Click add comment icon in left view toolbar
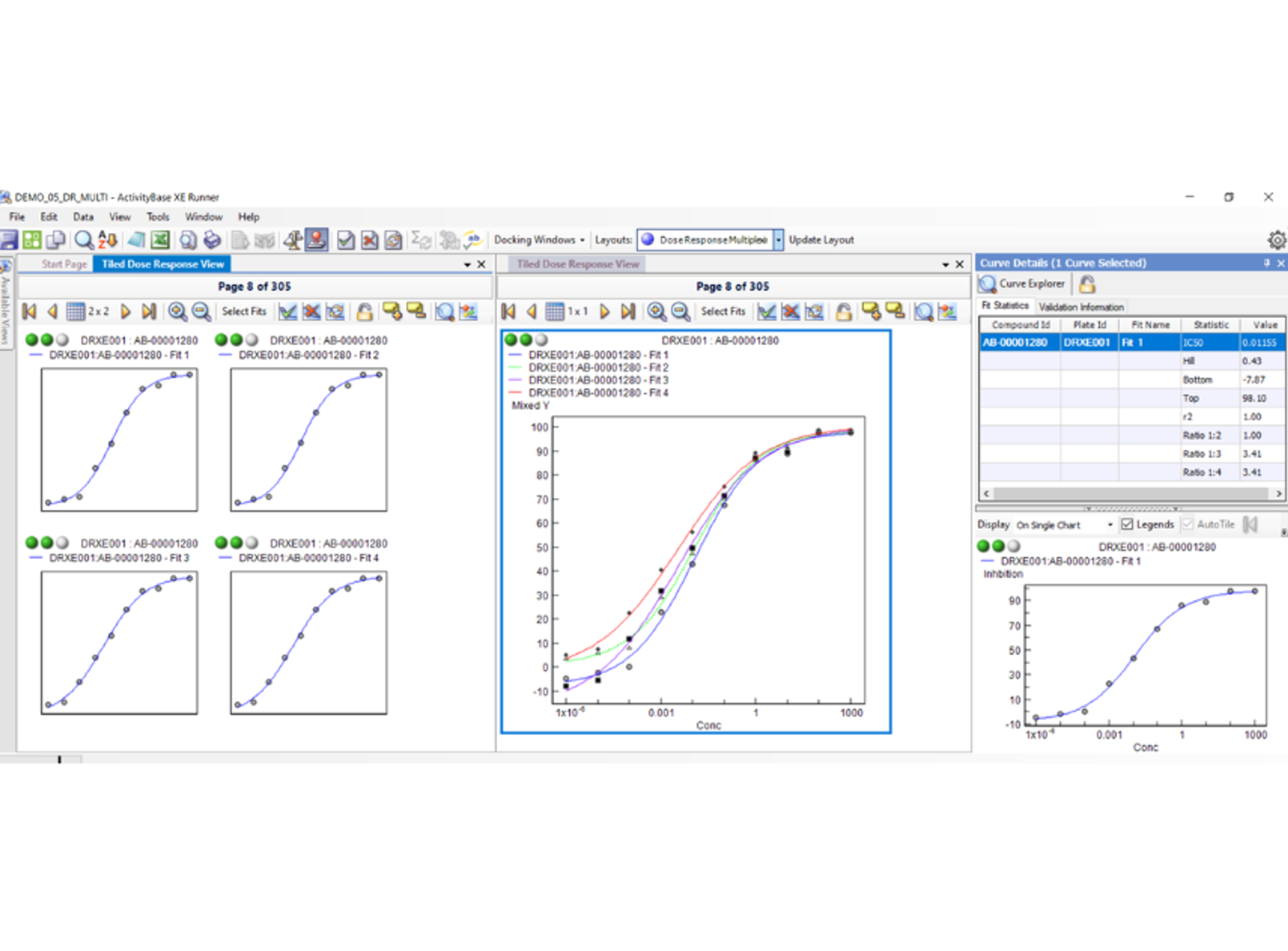This screenshot has height=951, width=1288. tap(392, 311)
